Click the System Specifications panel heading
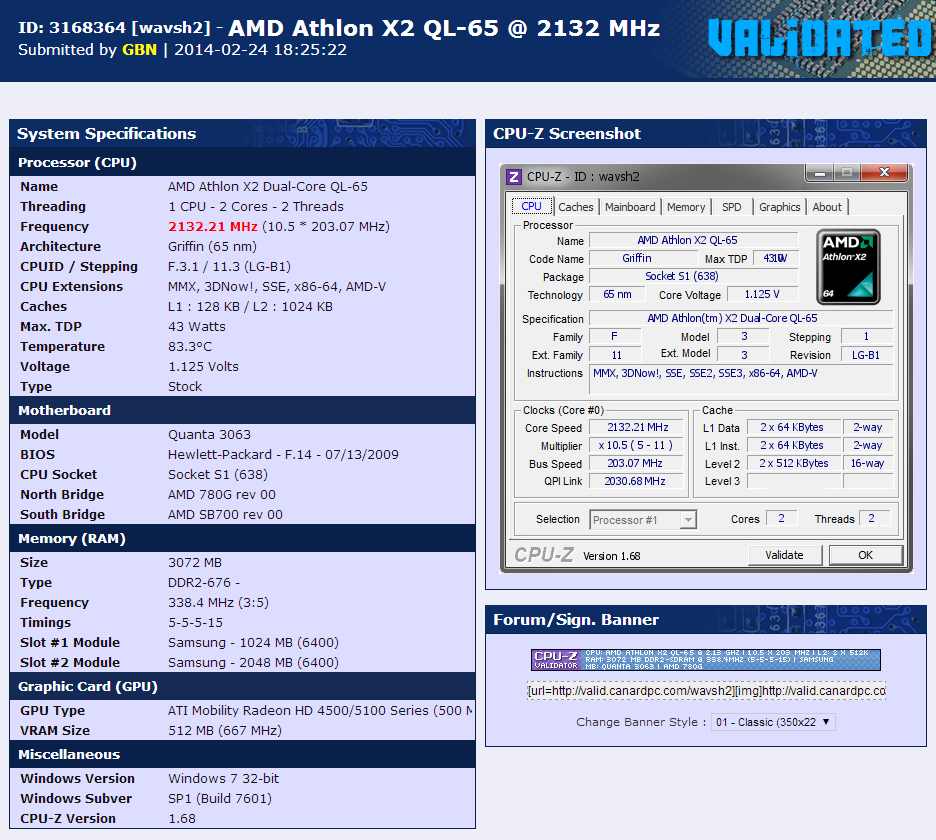 [106, 134]
